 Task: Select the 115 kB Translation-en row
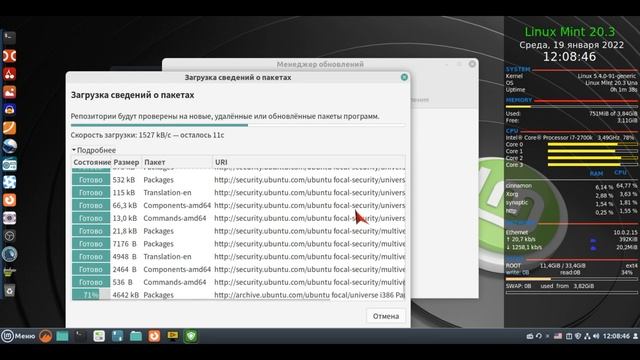238,192
